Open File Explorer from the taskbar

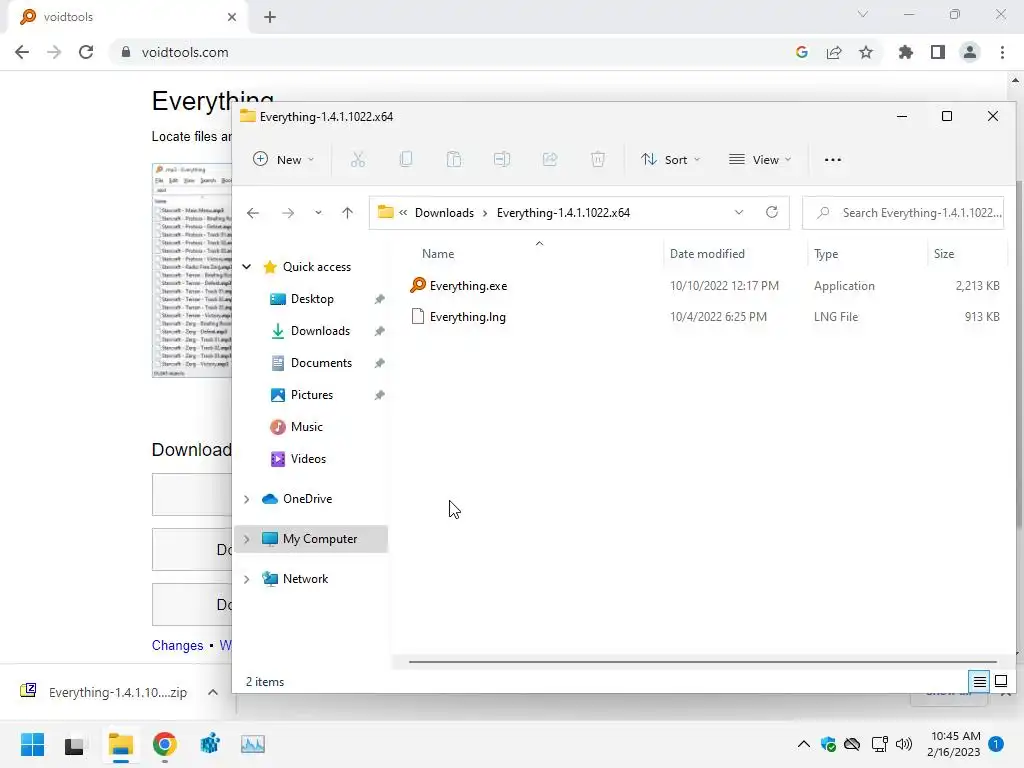[x=121, y=744]
